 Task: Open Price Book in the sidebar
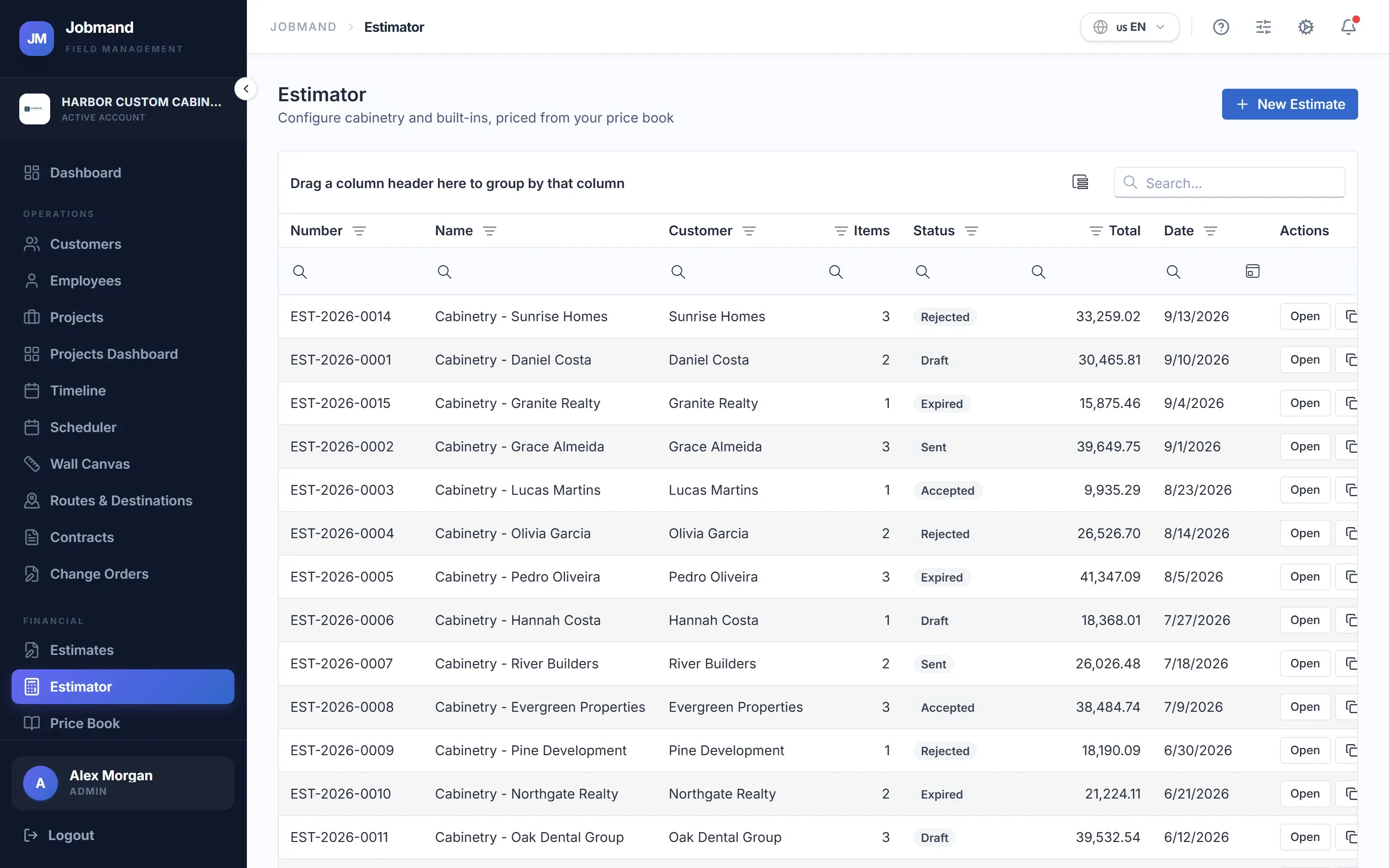(123, 723)
